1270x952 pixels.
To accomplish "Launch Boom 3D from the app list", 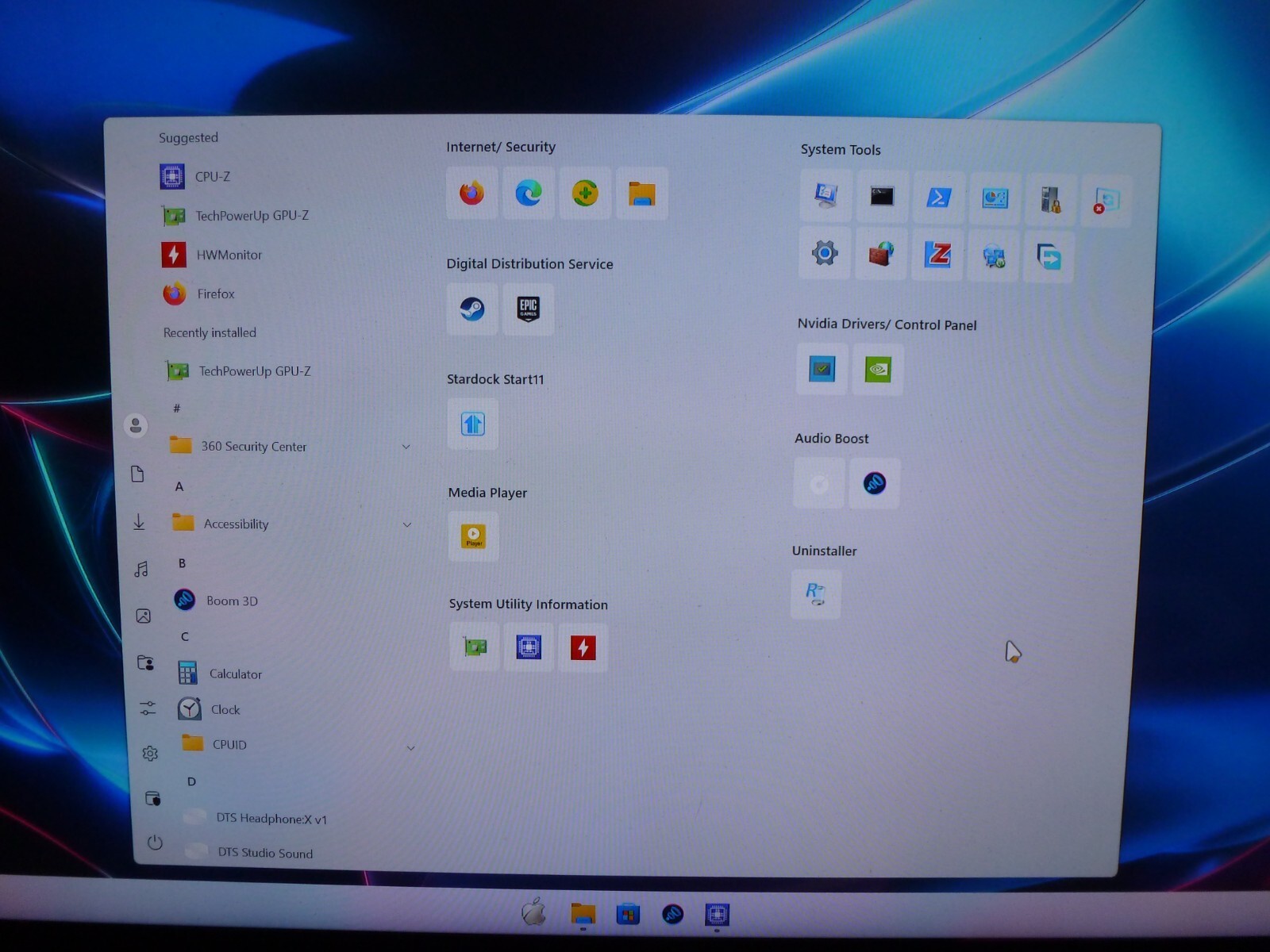I will 217,601.
